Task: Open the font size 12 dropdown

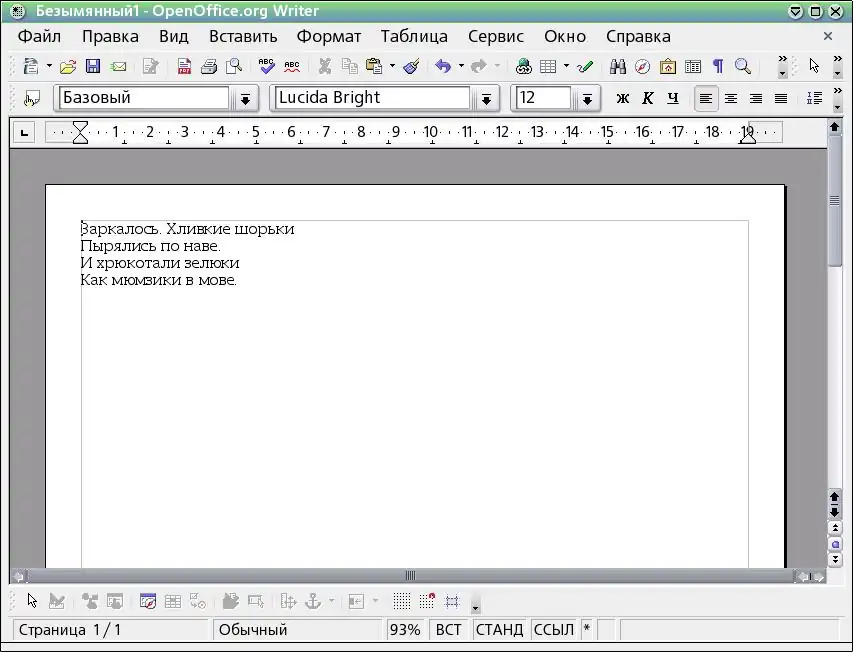Action: point(586,99)
